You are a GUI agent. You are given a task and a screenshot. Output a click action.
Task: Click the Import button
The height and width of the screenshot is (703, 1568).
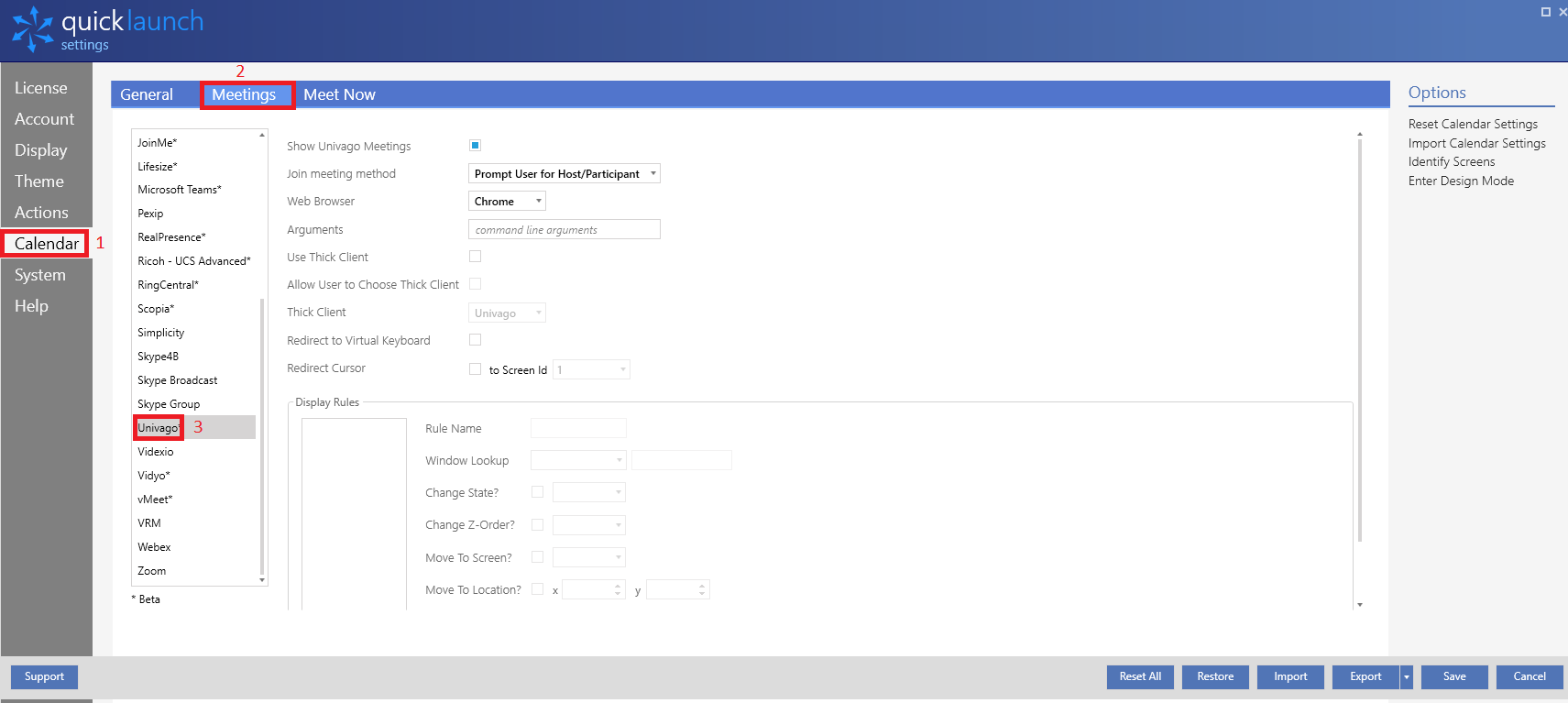(1290, 677)
